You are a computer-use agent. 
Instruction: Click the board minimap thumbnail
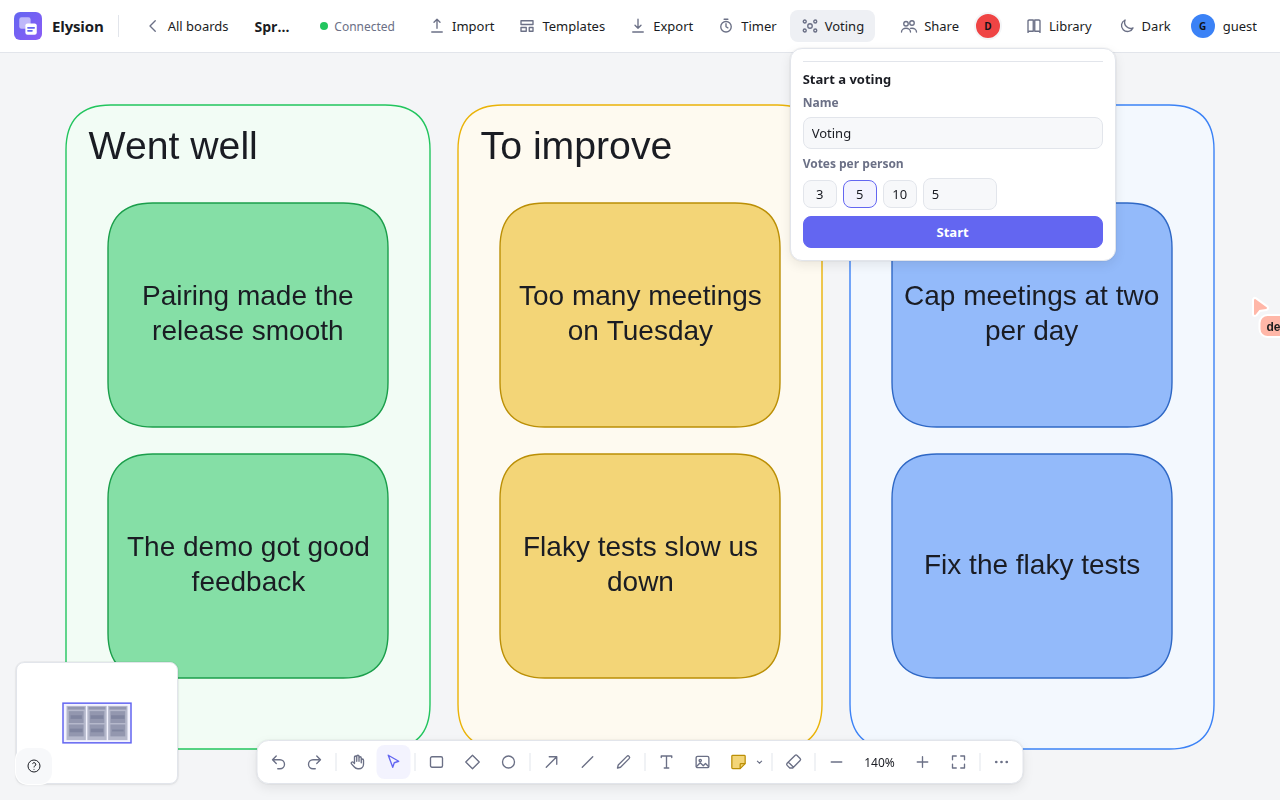pos(97,722)
